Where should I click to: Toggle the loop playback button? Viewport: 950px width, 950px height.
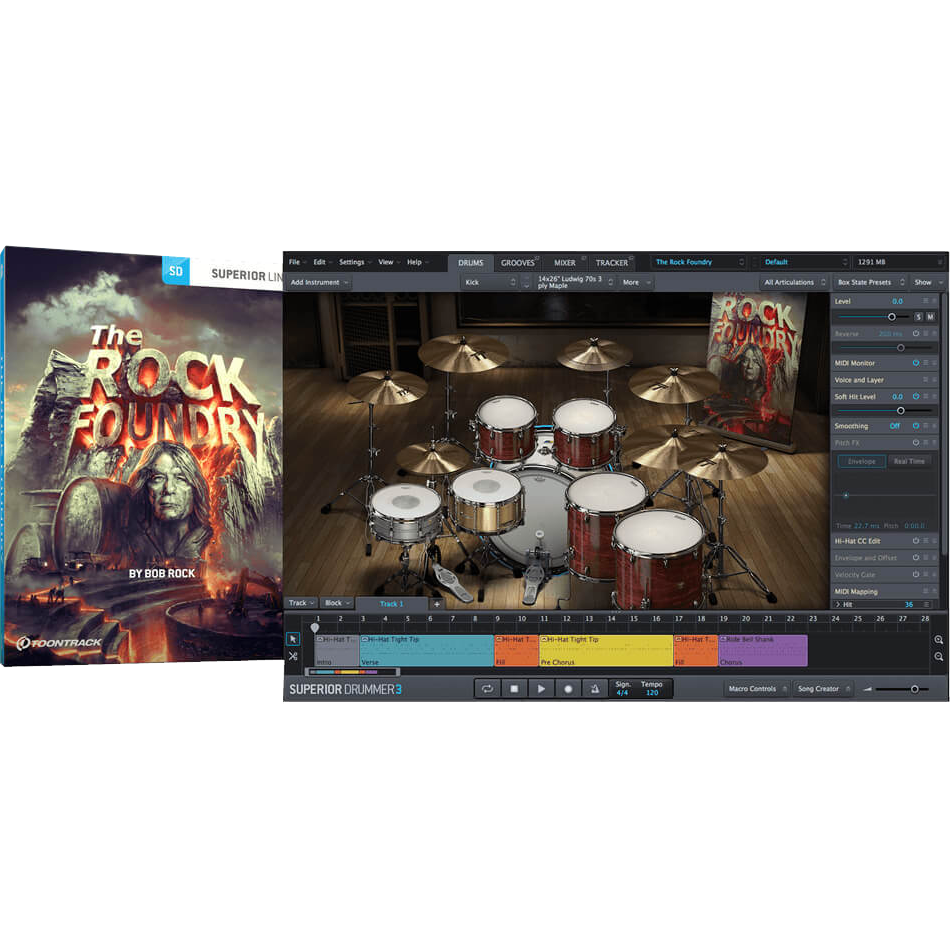pos(487,689)
